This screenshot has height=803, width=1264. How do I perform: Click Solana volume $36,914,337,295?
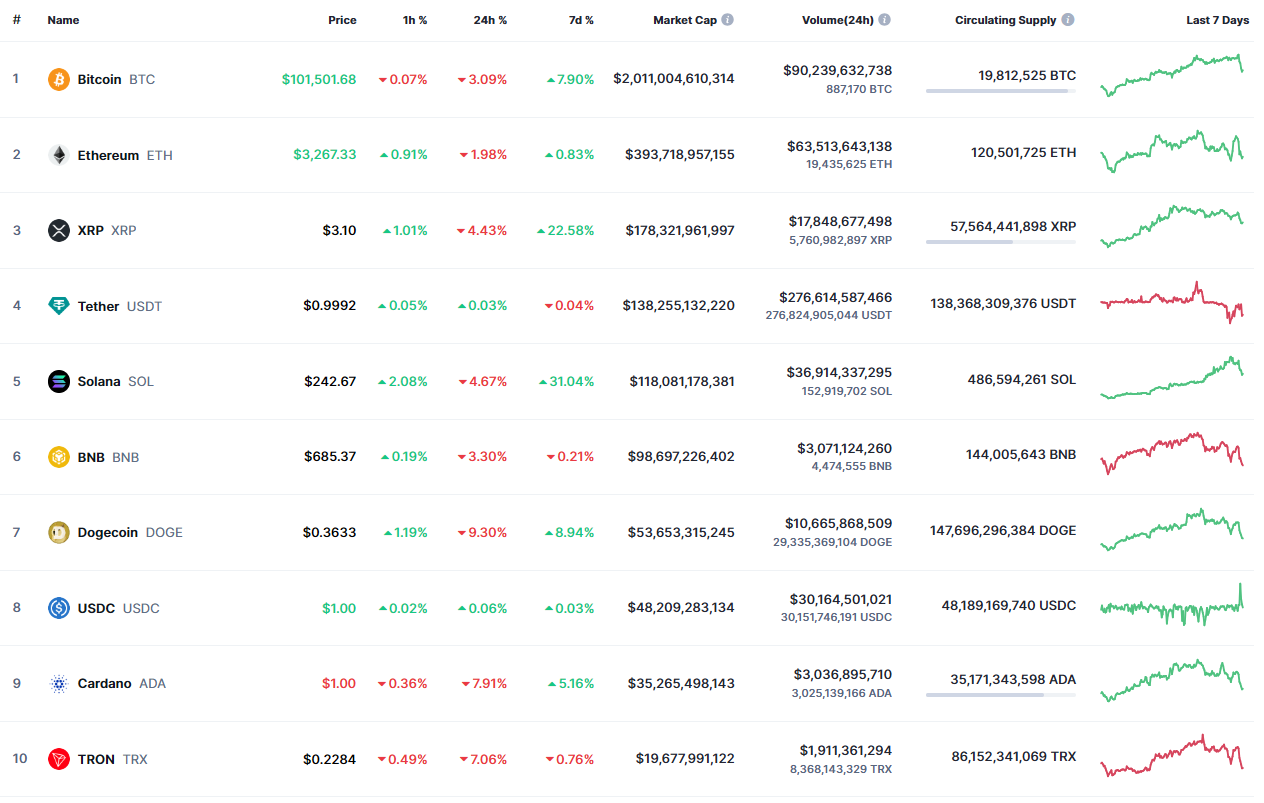[x=840, y=372]
